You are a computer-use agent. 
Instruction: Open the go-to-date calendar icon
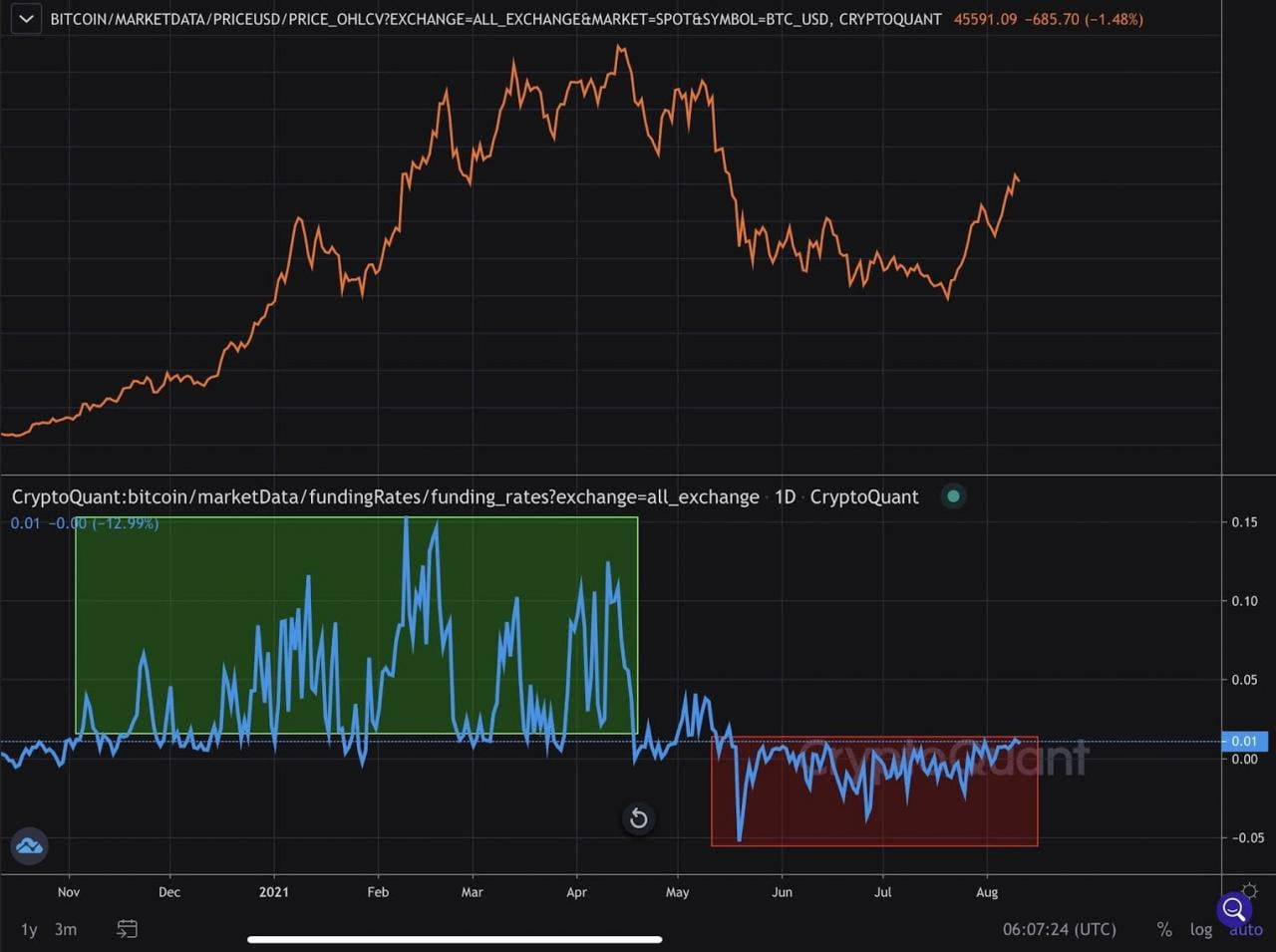127,929
